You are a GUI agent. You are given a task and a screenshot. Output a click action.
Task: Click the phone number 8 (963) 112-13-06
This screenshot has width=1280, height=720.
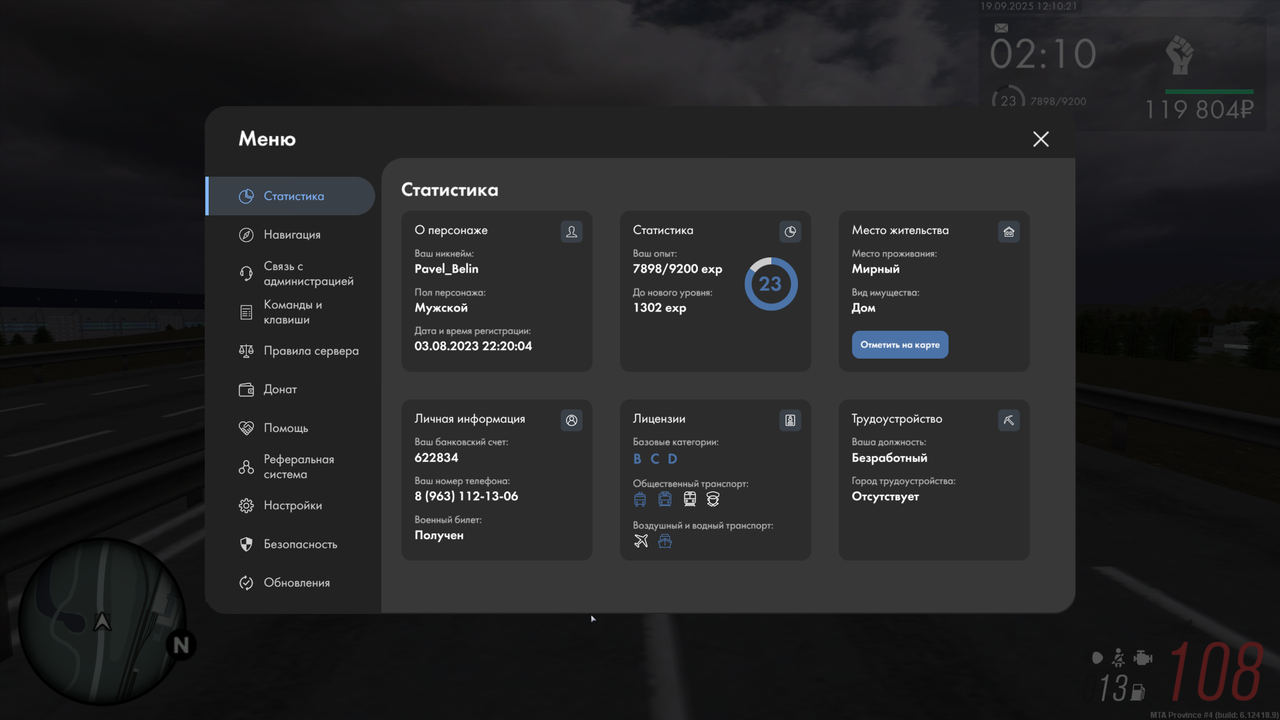tap(467, 497)
